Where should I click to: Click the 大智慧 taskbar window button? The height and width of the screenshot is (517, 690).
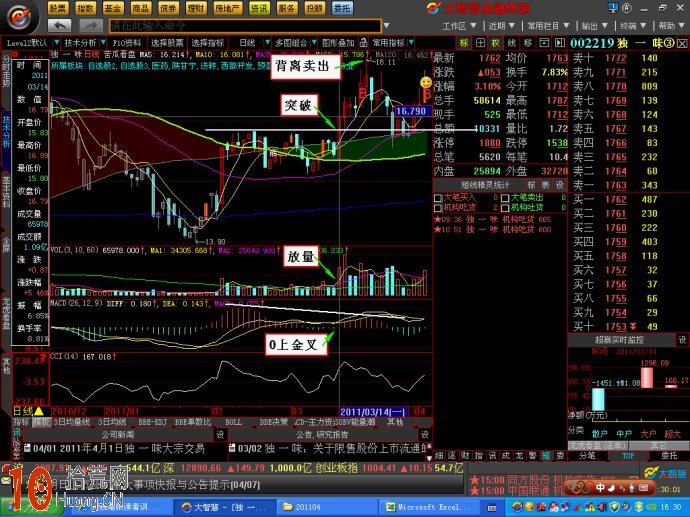click(x=224, y=507)
